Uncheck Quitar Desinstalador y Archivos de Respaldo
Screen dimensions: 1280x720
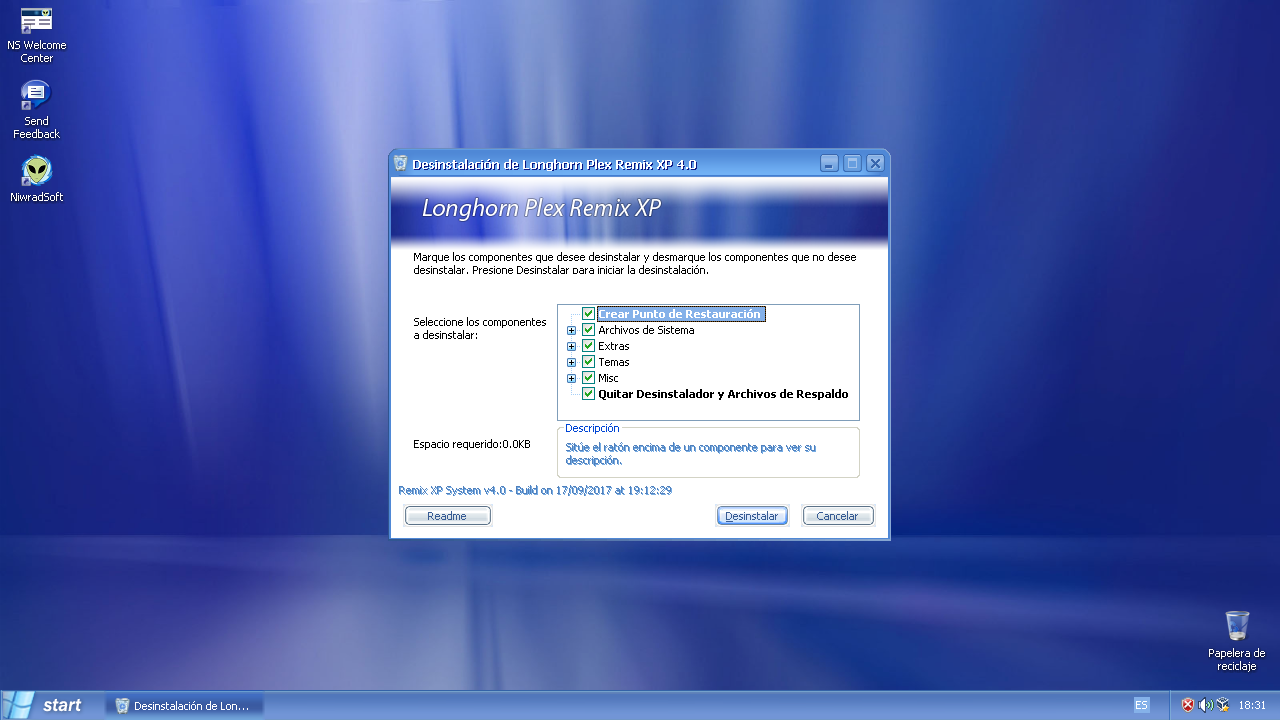[x=588, y=394]
